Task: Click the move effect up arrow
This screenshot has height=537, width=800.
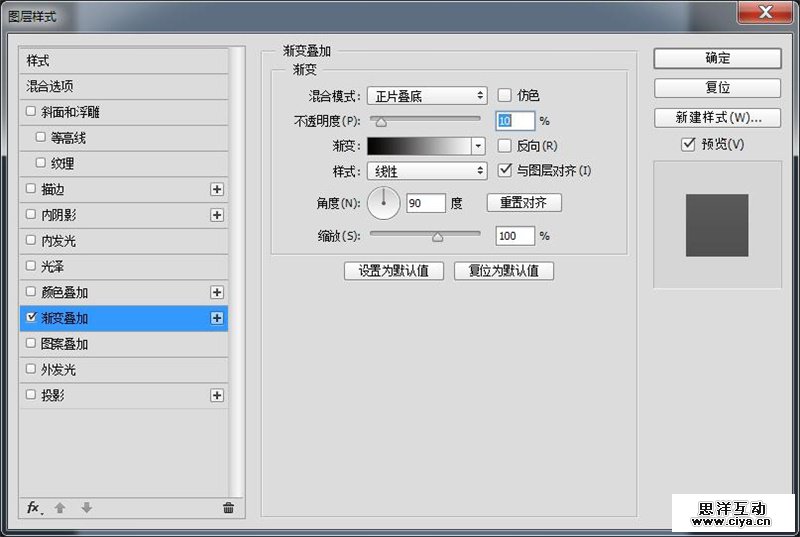Action: tap(60, 508)
